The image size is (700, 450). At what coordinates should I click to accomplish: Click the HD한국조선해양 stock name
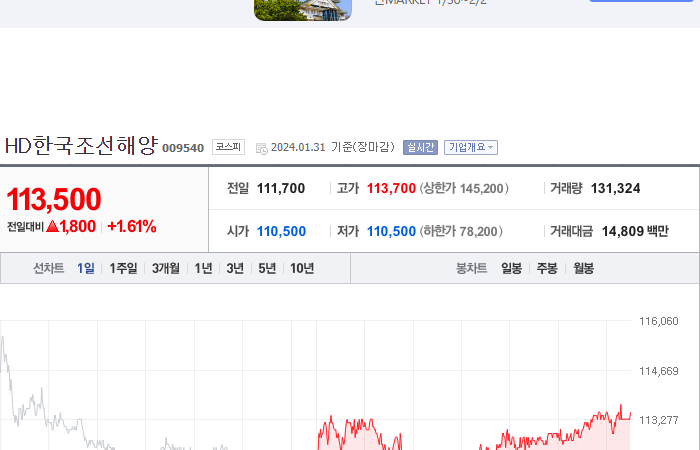(82, 146)
